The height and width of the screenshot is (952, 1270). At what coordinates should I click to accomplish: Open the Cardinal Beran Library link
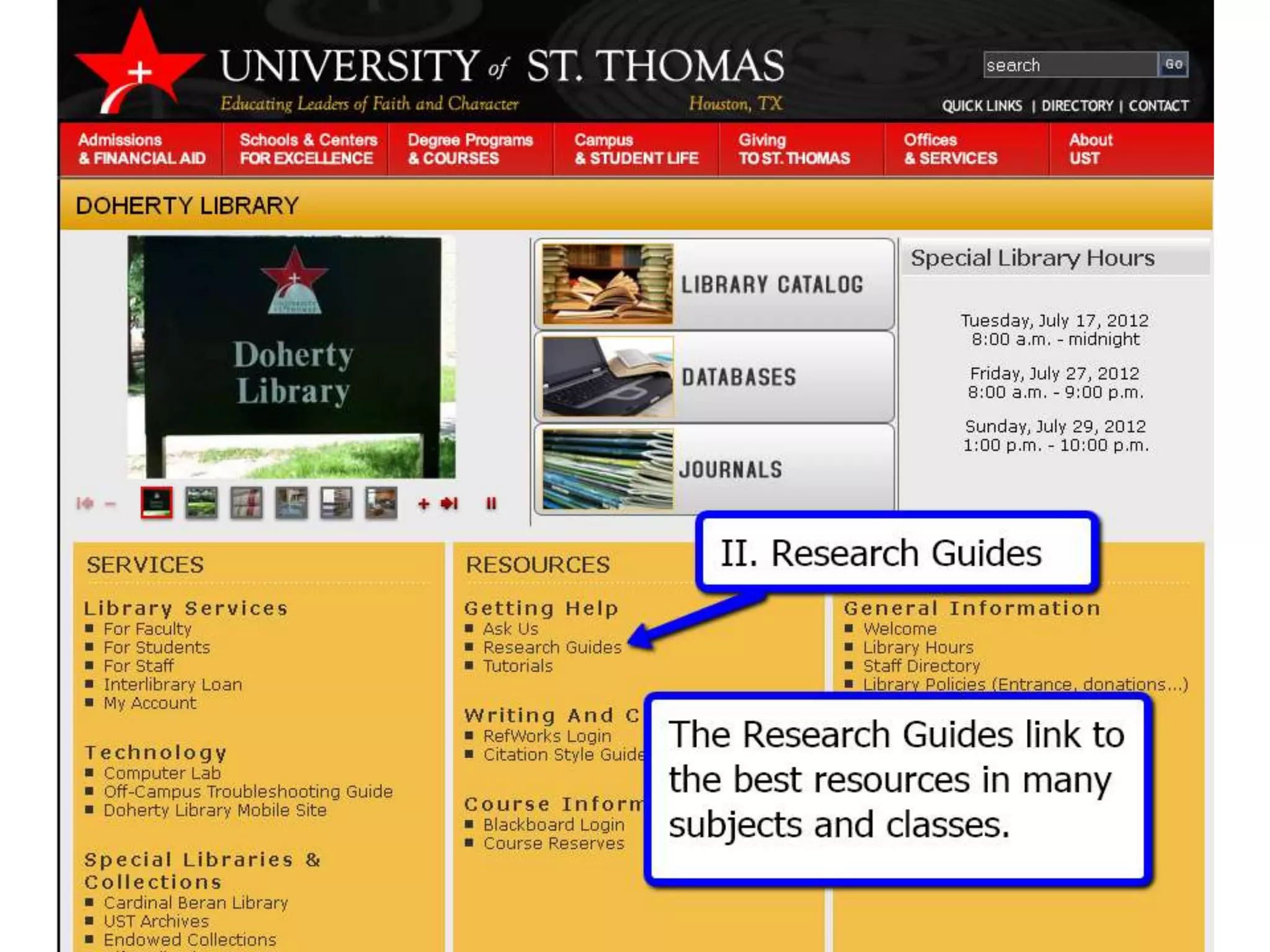click(196, 903)
